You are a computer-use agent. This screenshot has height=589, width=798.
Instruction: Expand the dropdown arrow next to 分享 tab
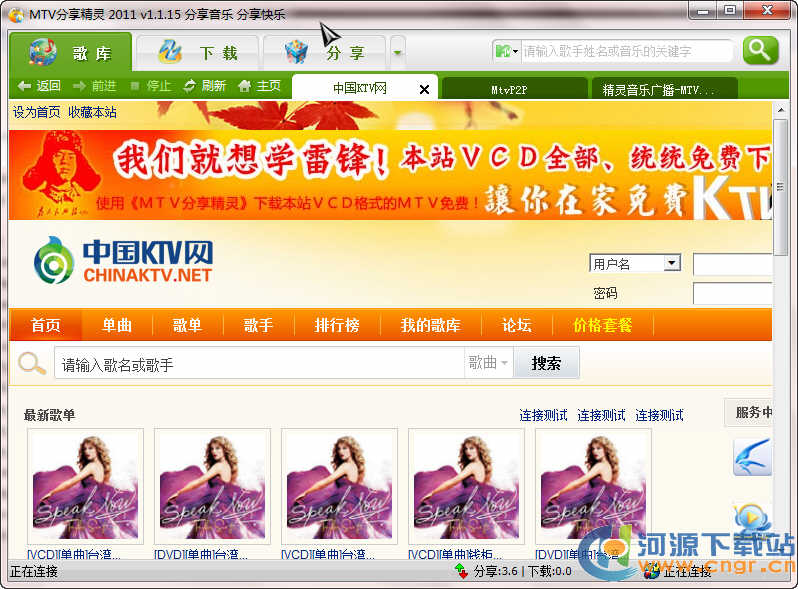click(x=397, y=52)
